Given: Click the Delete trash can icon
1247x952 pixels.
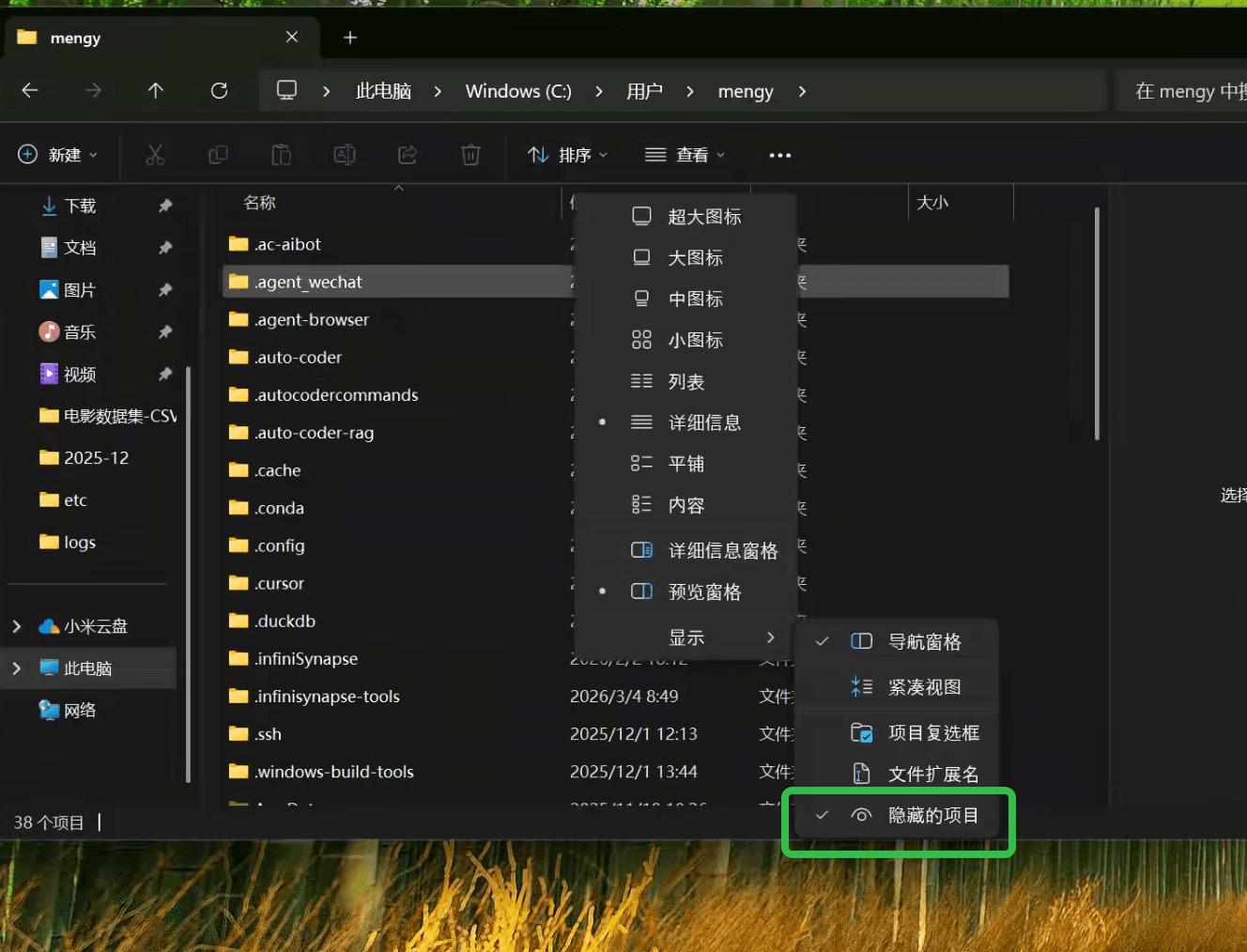Looking at the screenshot, I should (x=470, y=155).
